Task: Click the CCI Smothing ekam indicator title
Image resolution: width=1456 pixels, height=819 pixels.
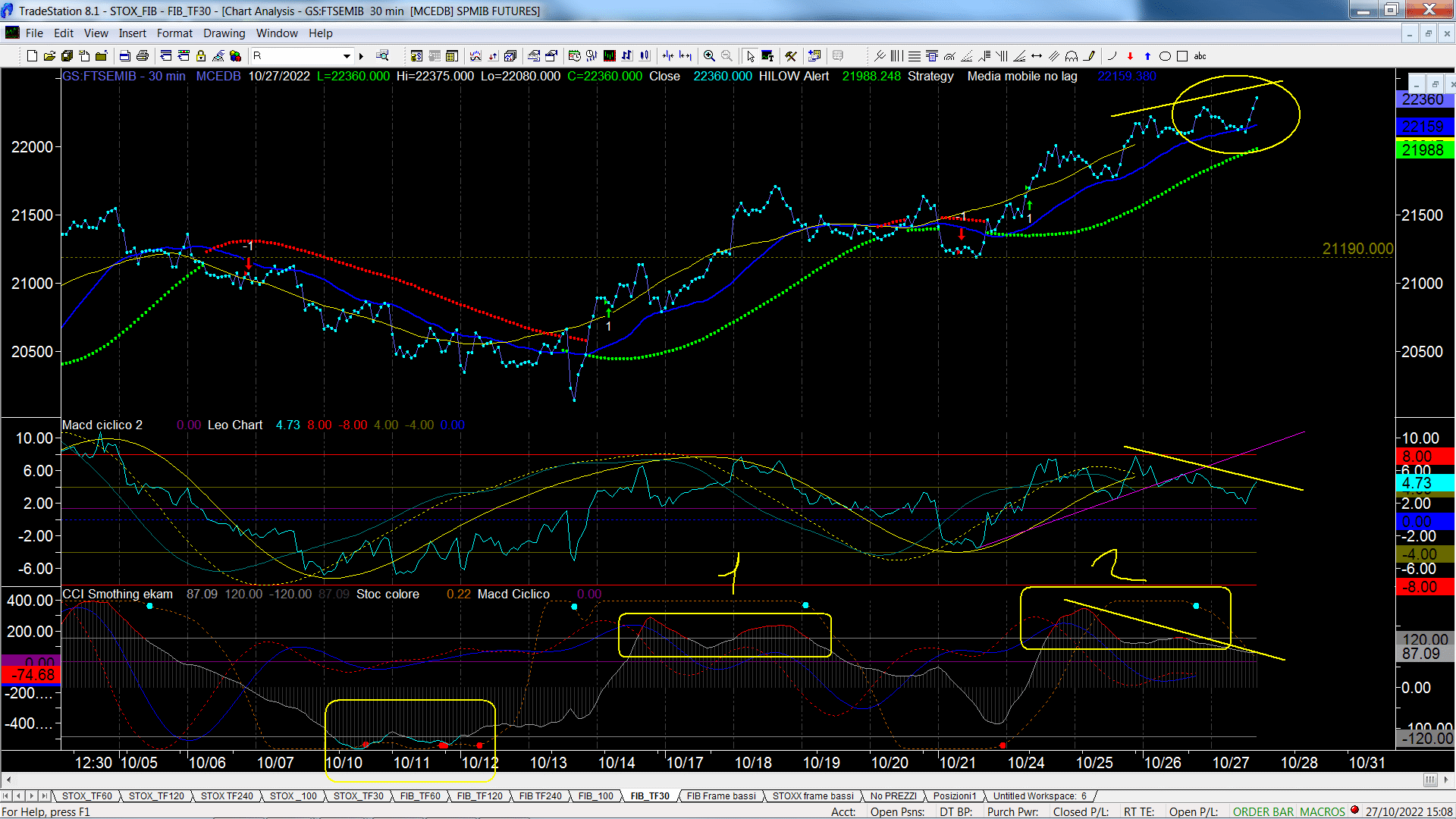Action: click(118, 594)
